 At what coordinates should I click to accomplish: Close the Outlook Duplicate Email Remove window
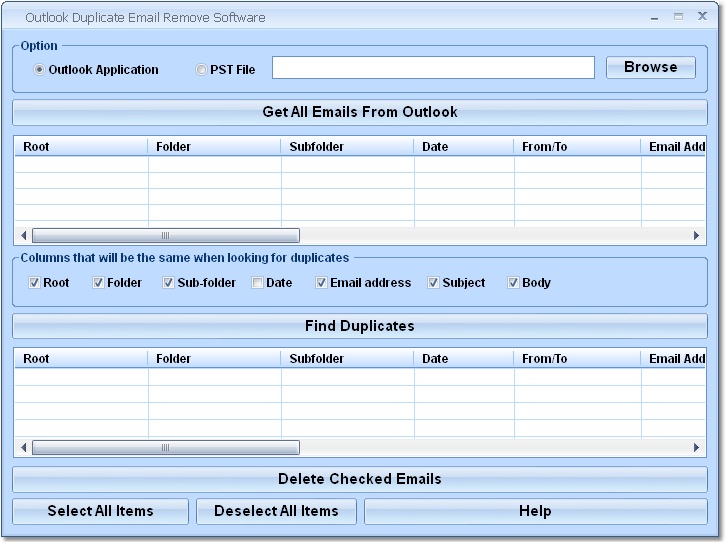[x=702, y=16]
